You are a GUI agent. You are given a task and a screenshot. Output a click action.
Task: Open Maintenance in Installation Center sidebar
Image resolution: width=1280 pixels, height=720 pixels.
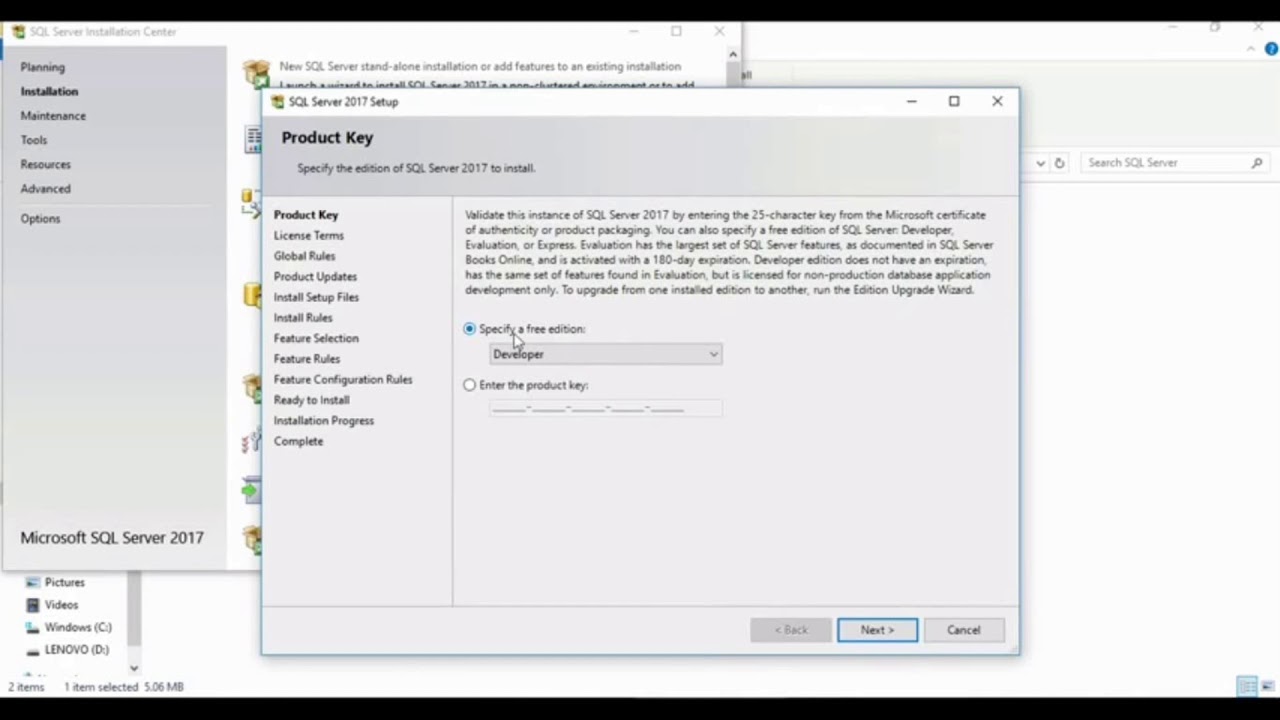pyautogui.click(x=53, y=116)
